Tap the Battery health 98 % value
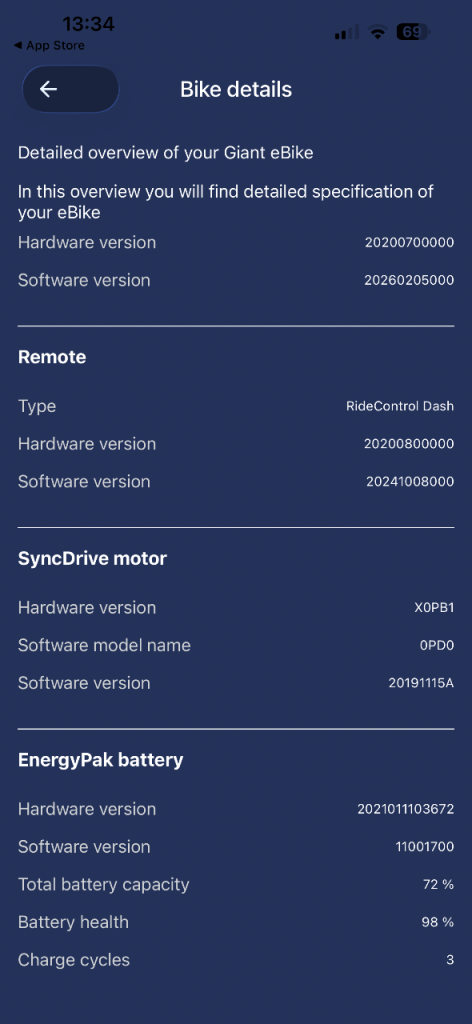This screenshot has height=1024, width=472. coord(437,922)
